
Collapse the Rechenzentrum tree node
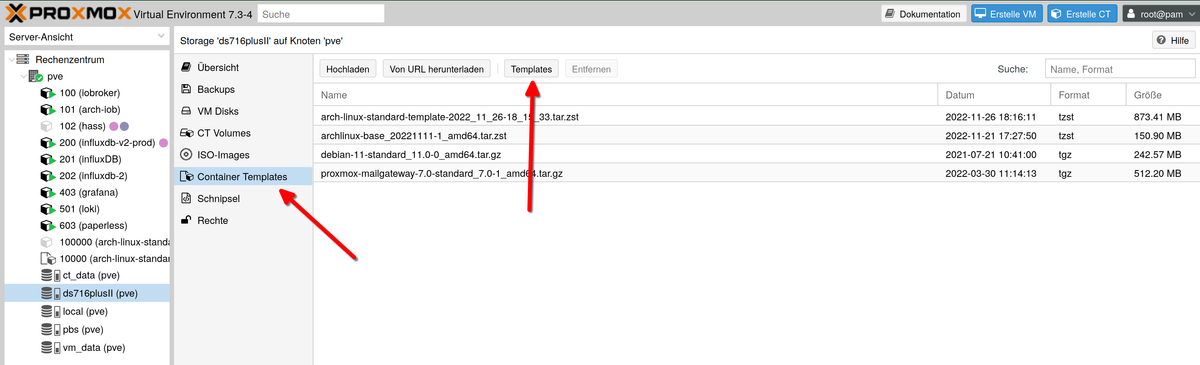(x=11, y=59)
